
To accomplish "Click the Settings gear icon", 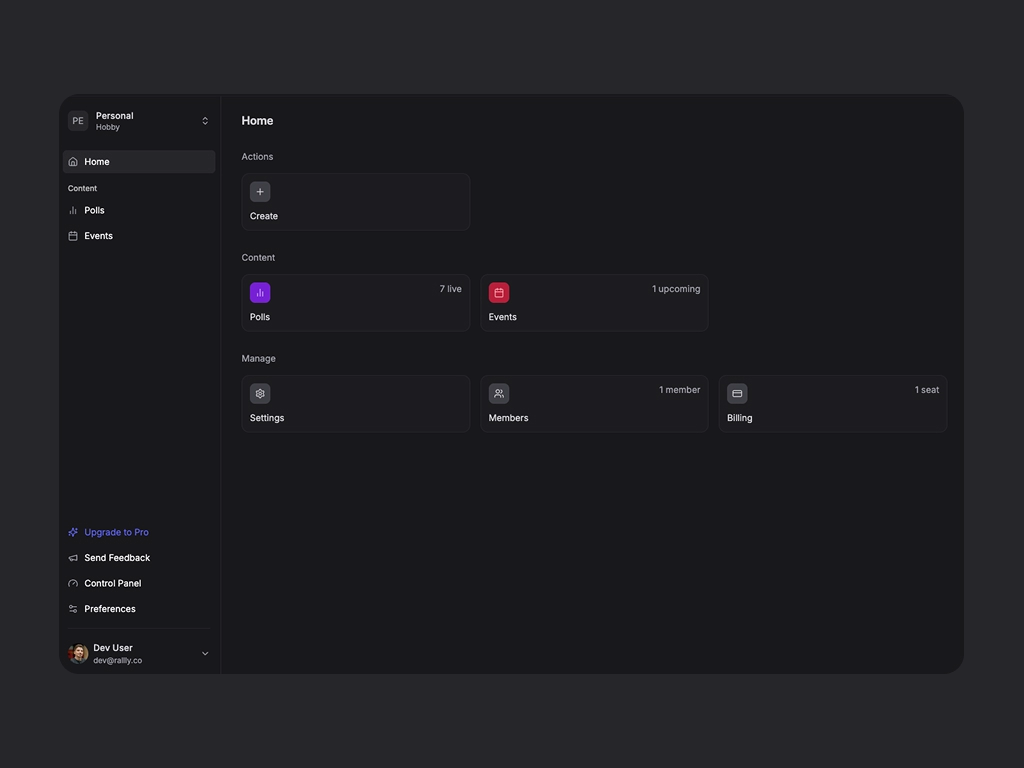I will click(x=260, y=394).
